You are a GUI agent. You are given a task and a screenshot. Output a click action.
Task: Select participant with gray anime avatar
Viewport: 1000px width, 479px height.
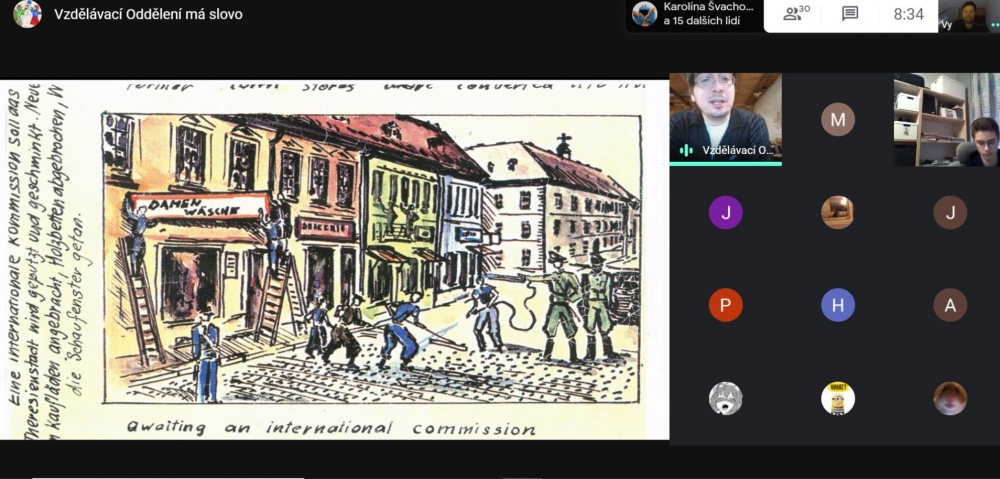click(725, 398)
